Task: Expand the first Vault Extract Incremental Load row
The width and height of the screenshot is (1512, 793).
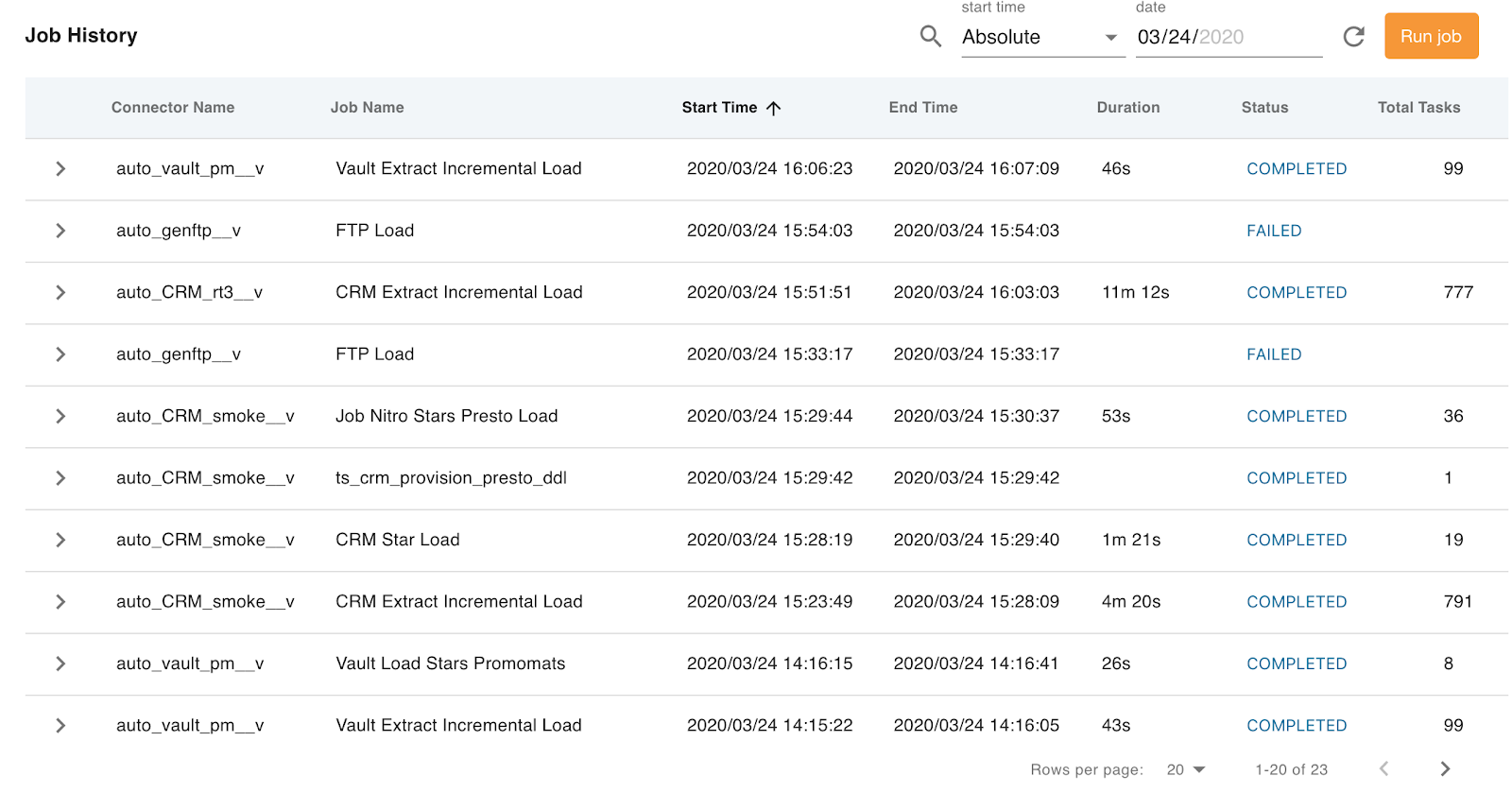Action: pyautogui.click(x=60, y=169)
